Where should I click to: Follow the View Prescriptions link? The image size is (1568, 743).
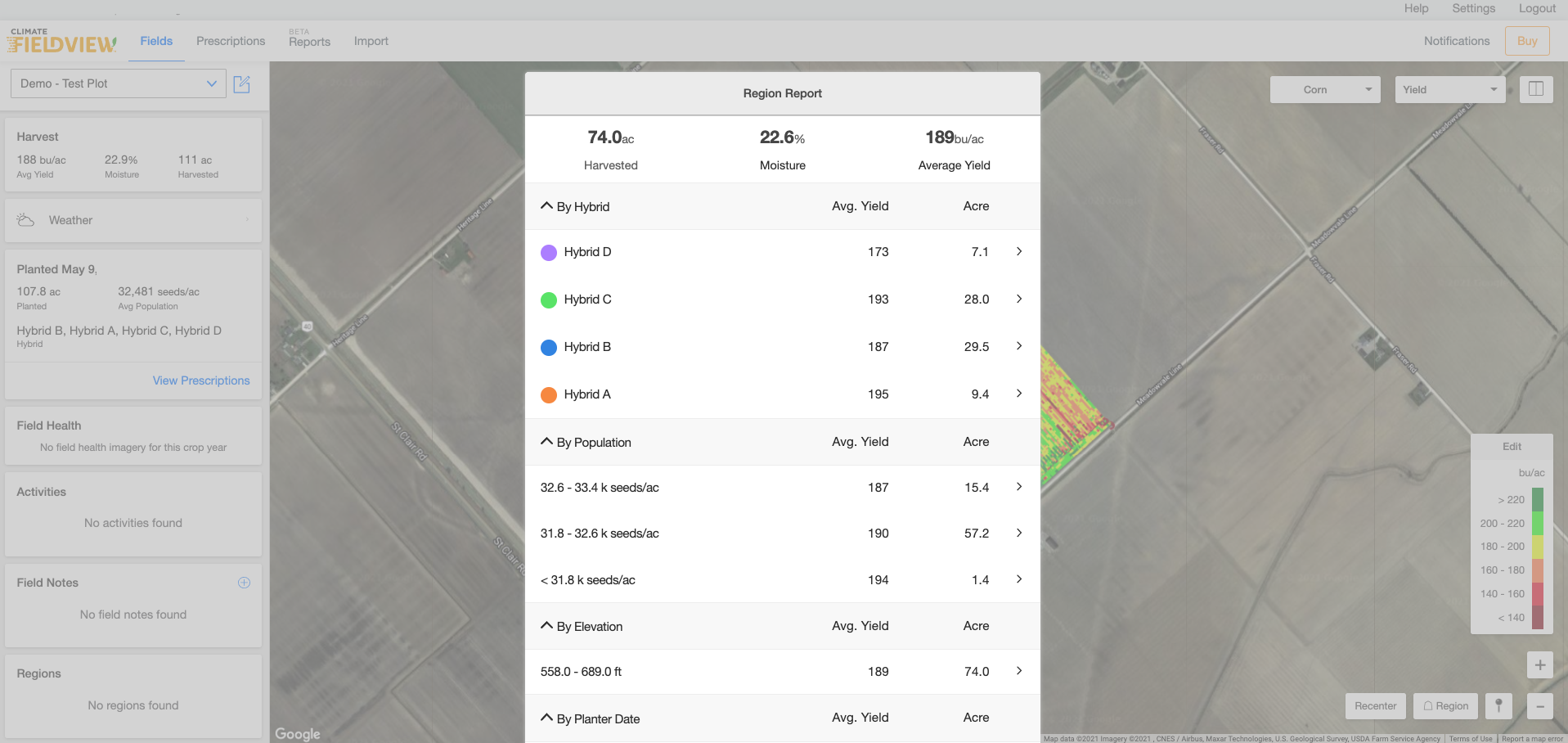click(201, 381)
